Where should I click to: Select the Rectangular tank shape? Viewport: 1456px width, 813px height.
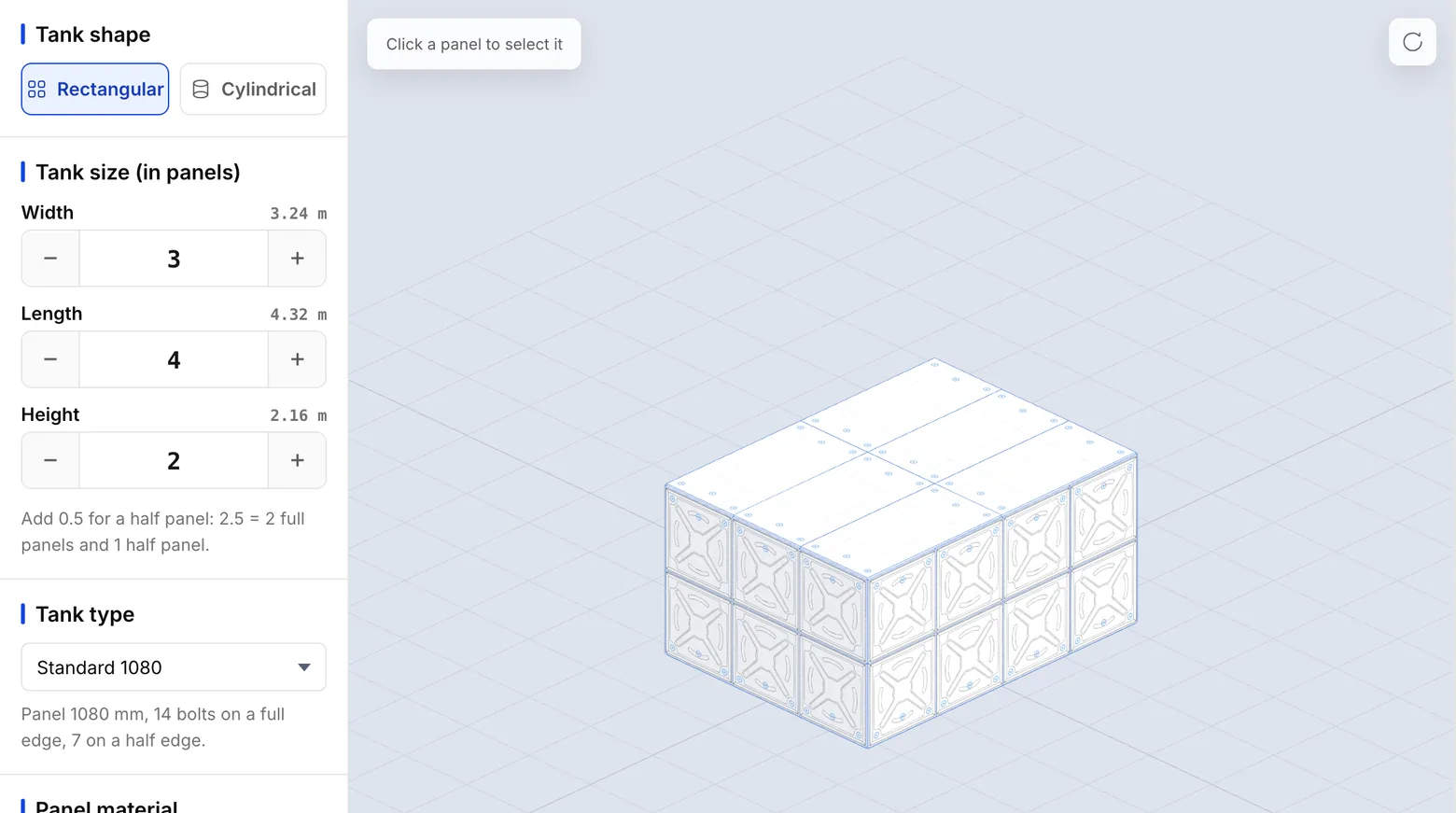(95, 89)
